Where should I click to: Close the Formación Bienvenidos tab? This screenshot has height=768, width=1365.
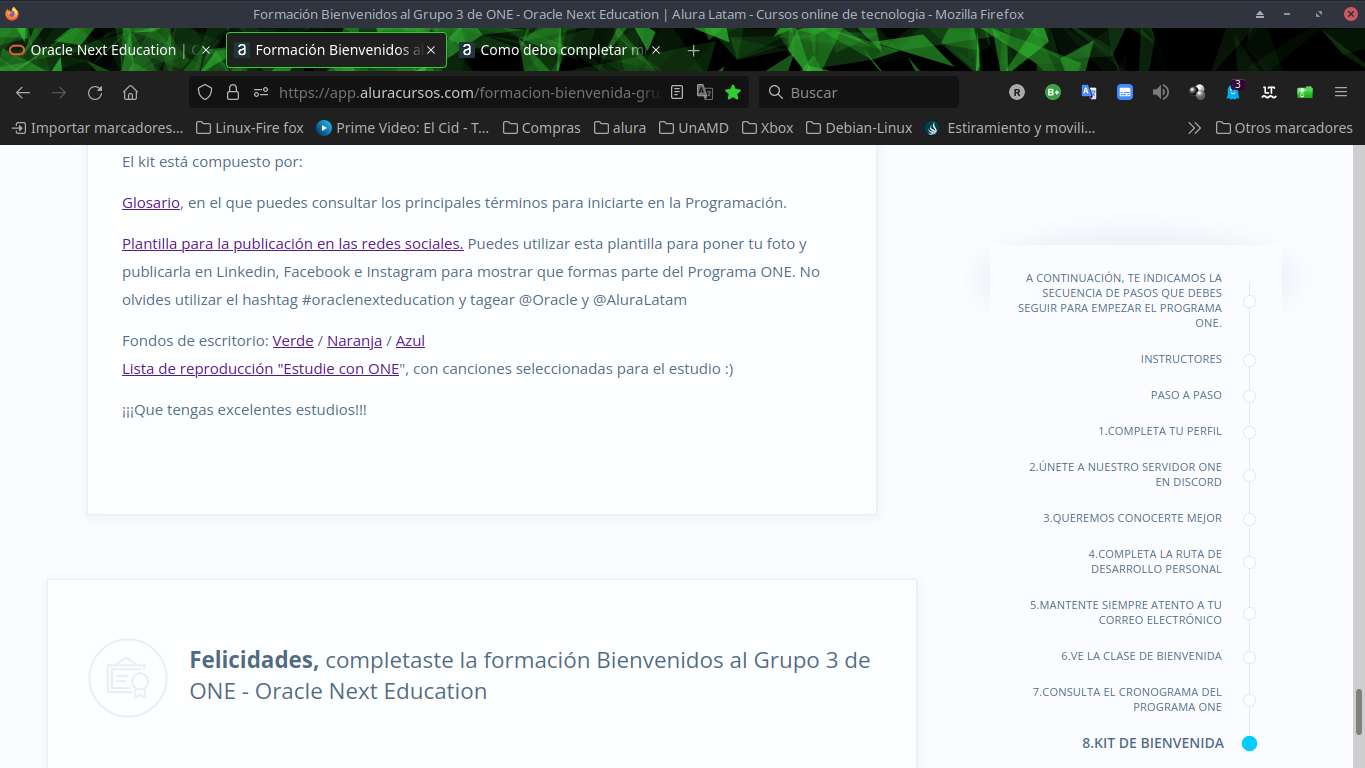coord(431,50)
